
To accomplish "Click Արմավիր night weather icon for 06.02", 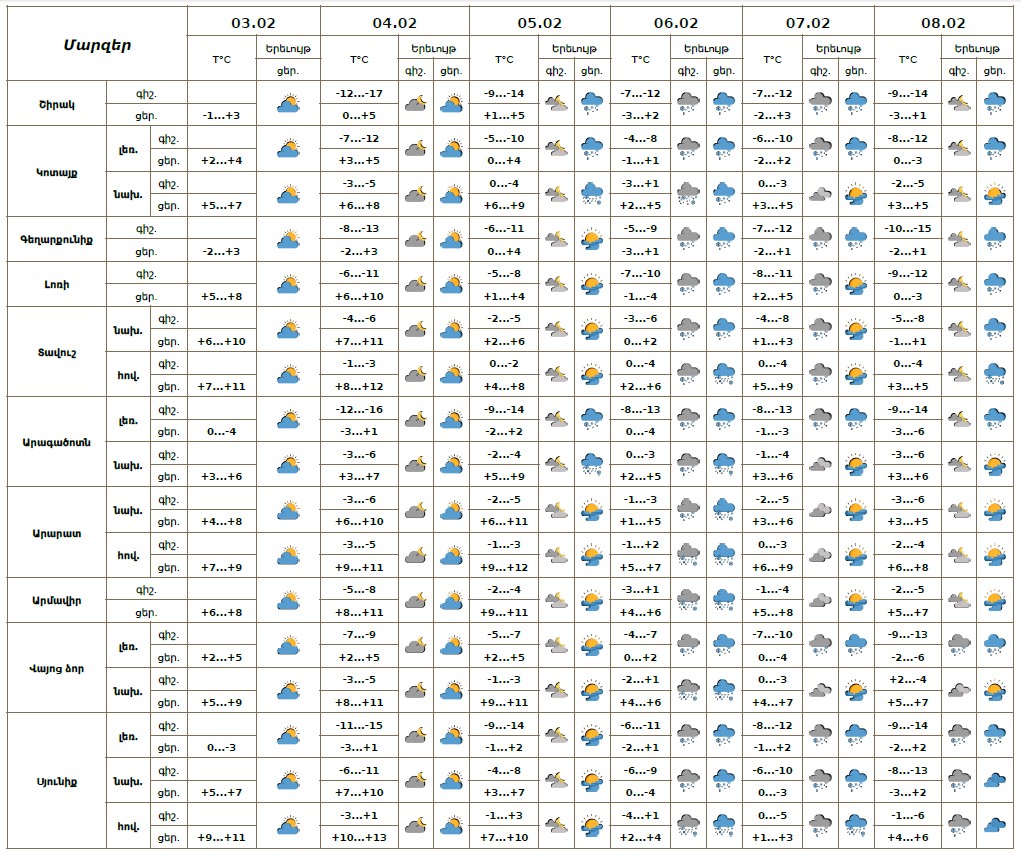I will (x=688, y=601).
